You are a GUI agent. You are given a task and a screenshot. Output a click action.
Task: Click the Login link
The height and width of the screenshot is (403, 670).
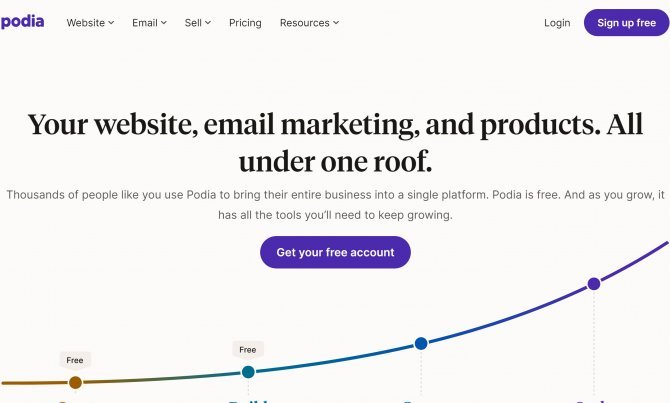[x=557, y=23]
